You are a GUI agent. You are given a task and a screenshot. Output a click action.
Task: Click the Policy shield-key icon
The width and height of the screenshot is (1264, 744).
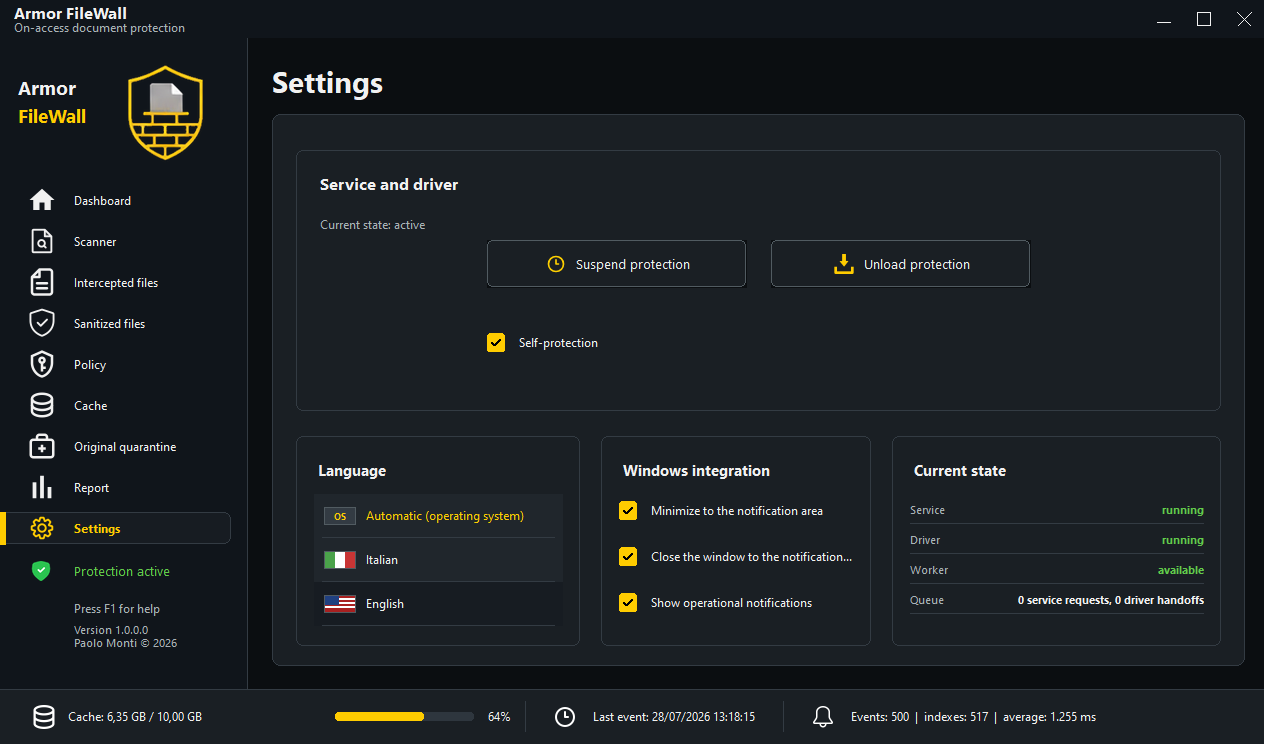click(x=42, y=364)
